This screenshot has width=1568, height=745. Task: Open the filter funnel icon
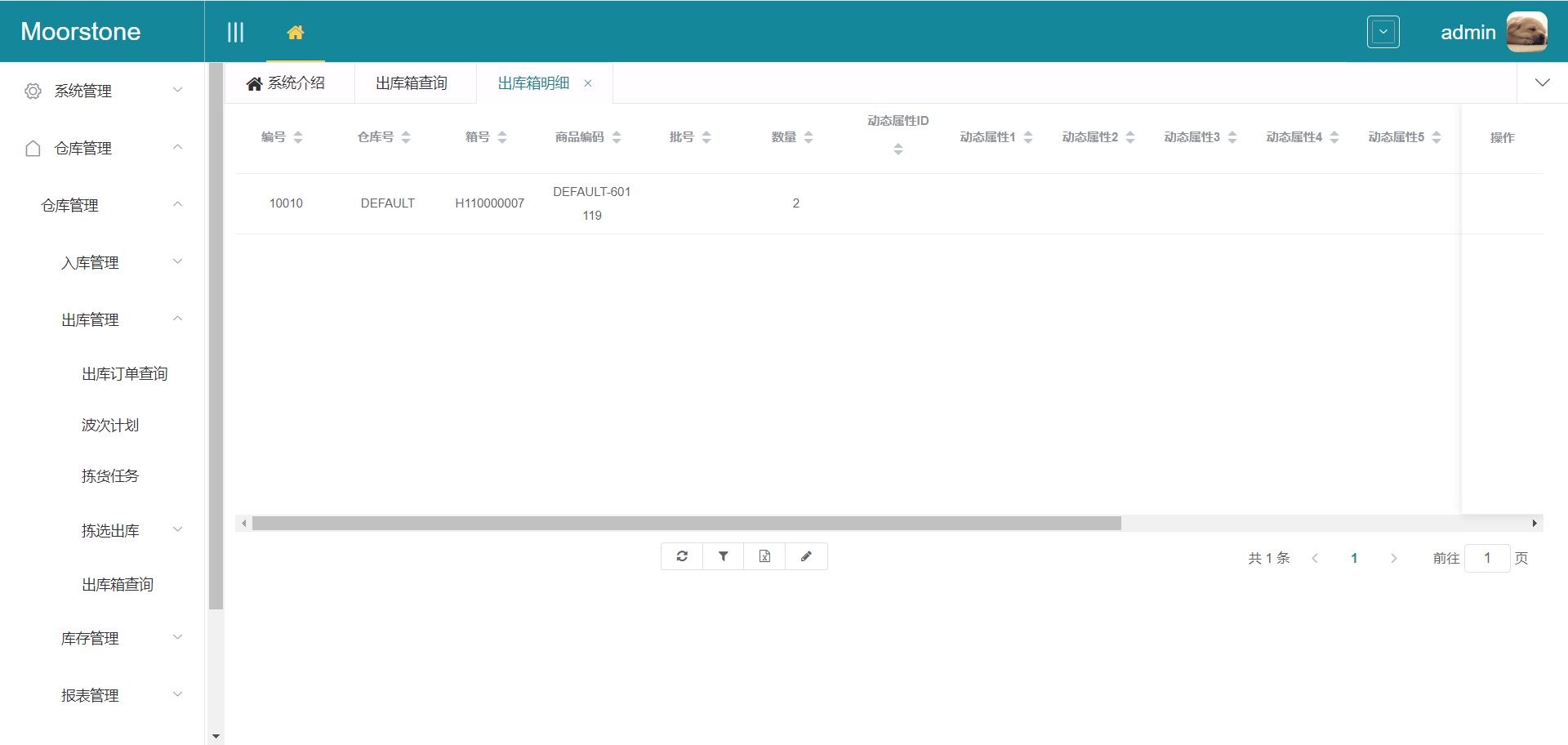coord(724,556)
